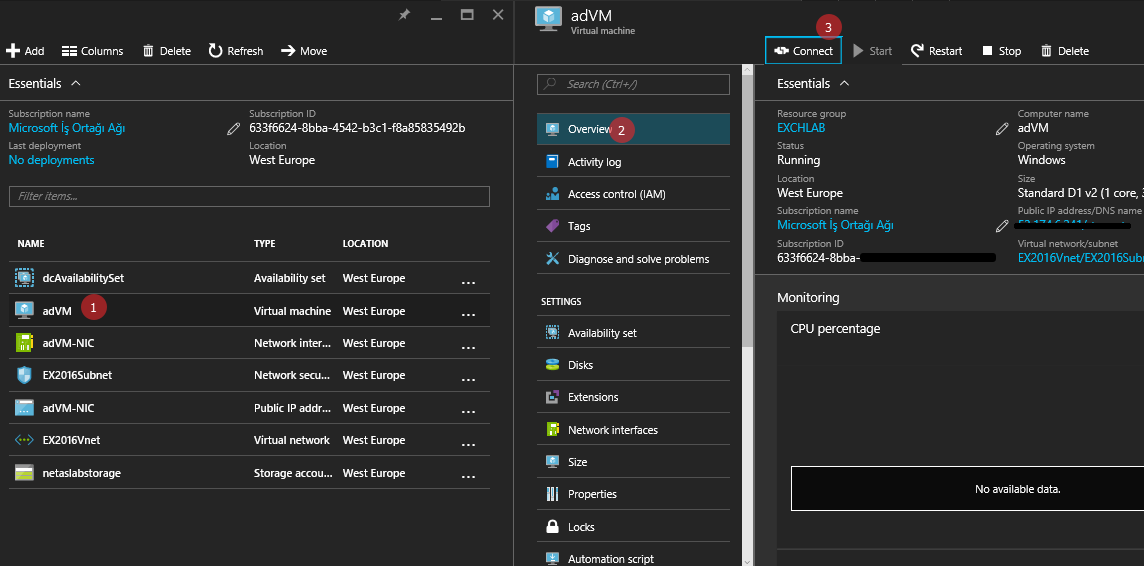
Task: Click the Extensions icon in settings
Action: (552, 398)
